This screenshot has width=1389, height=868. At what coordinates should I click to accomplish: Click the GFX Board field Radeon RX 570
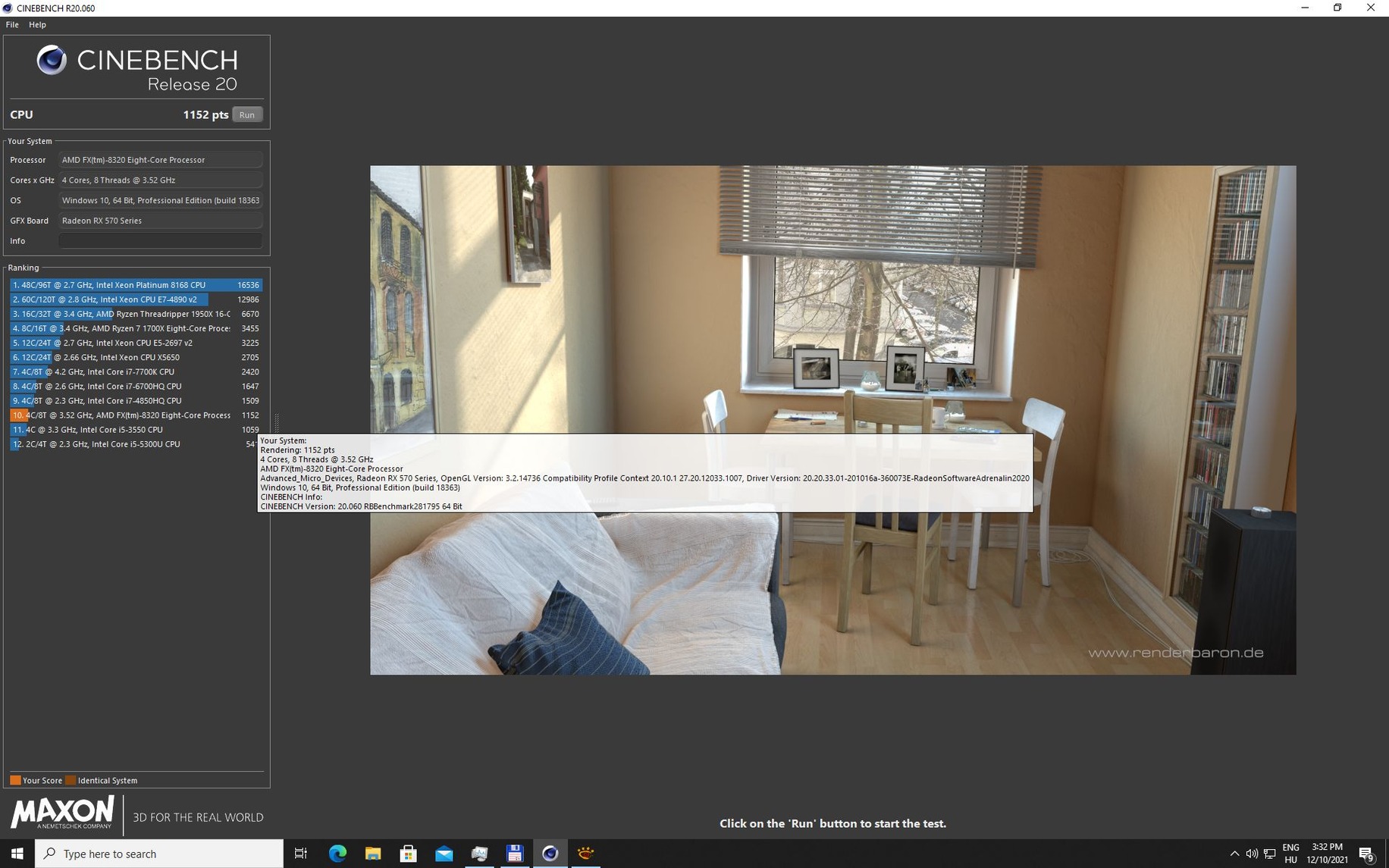click(x=161, y=221)
